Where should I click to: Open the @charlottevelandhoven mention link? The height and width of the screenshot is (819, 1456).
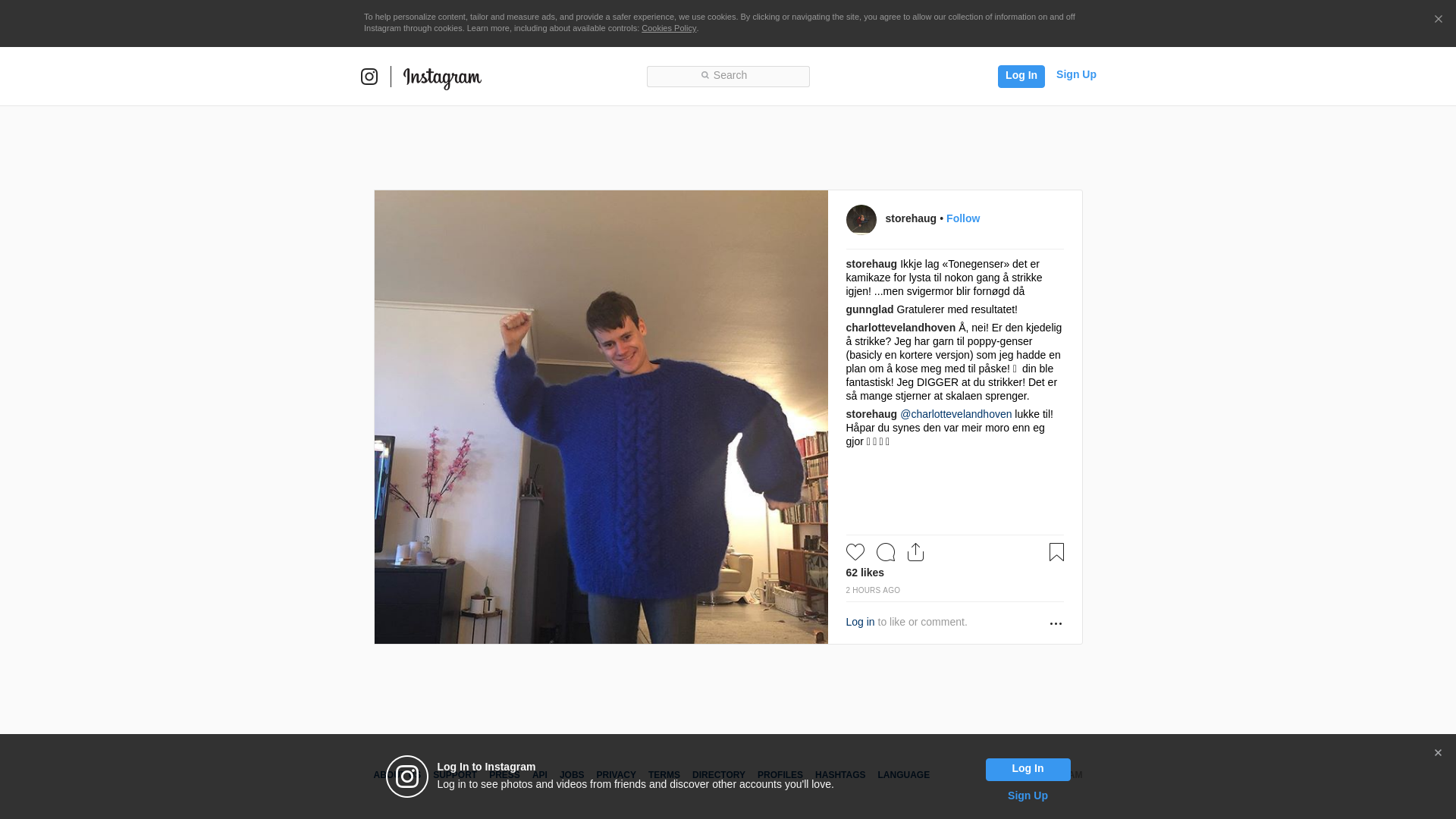pos(955,414)
